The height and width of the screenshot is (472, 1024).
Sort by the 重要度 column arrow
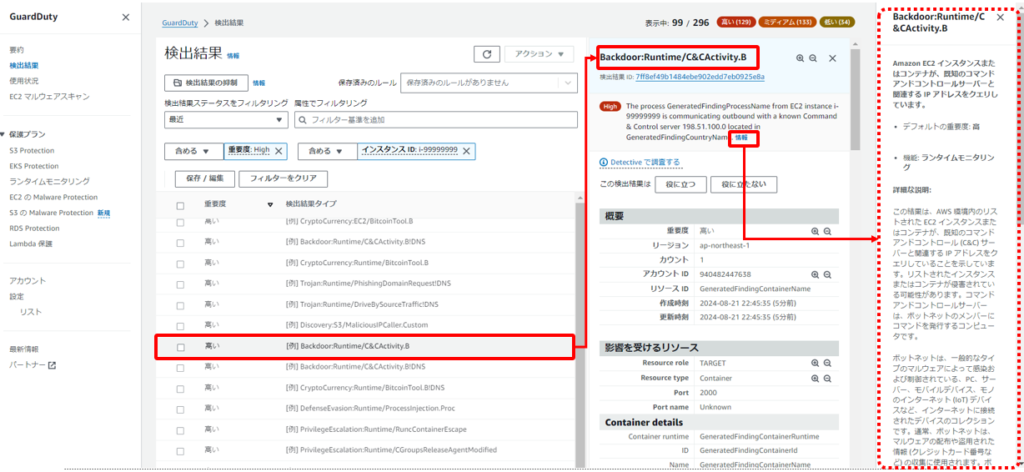[x=270, y=205]
